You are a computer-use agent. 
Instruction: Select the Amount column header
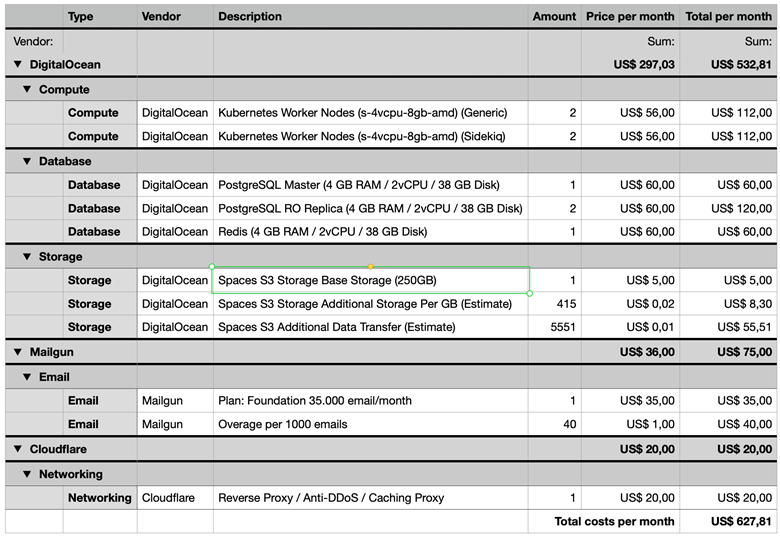click(554, 16)
